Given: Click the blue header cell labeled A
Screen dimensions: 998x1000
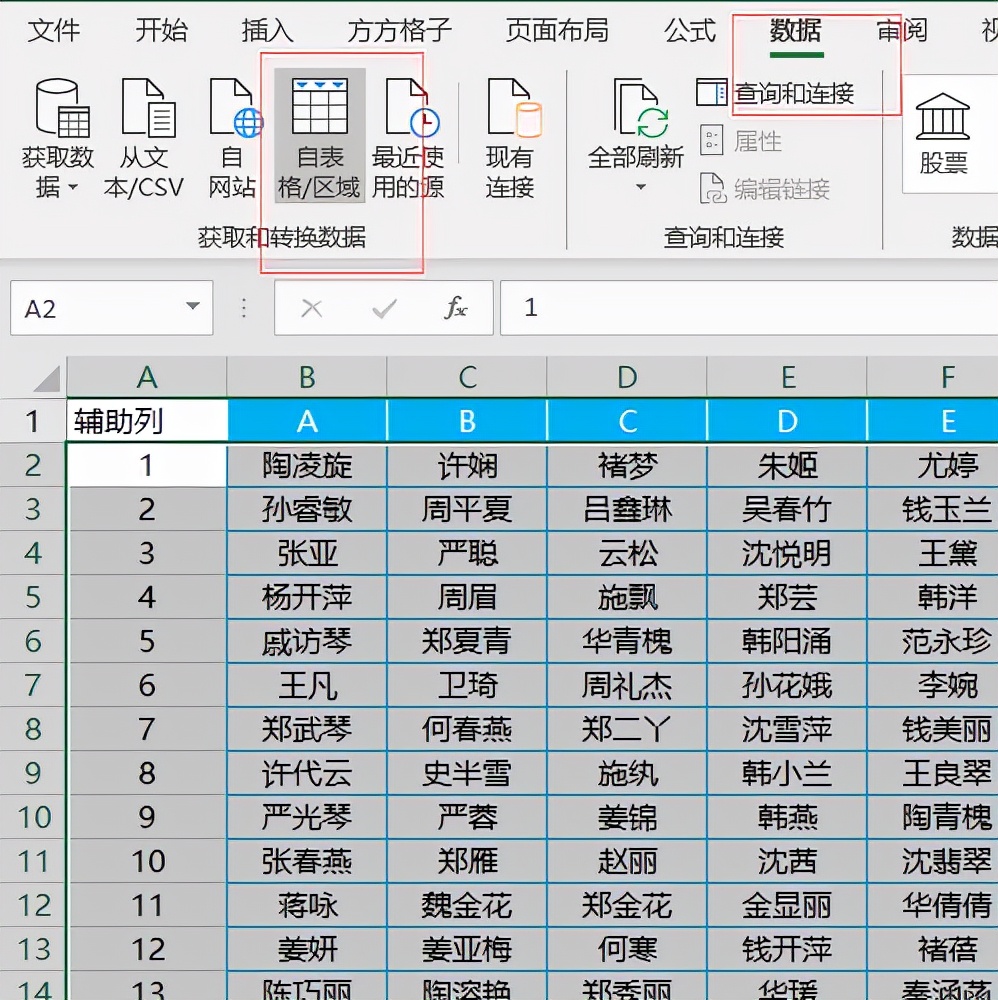Looking at the screenshot, I should pos(307,421).
